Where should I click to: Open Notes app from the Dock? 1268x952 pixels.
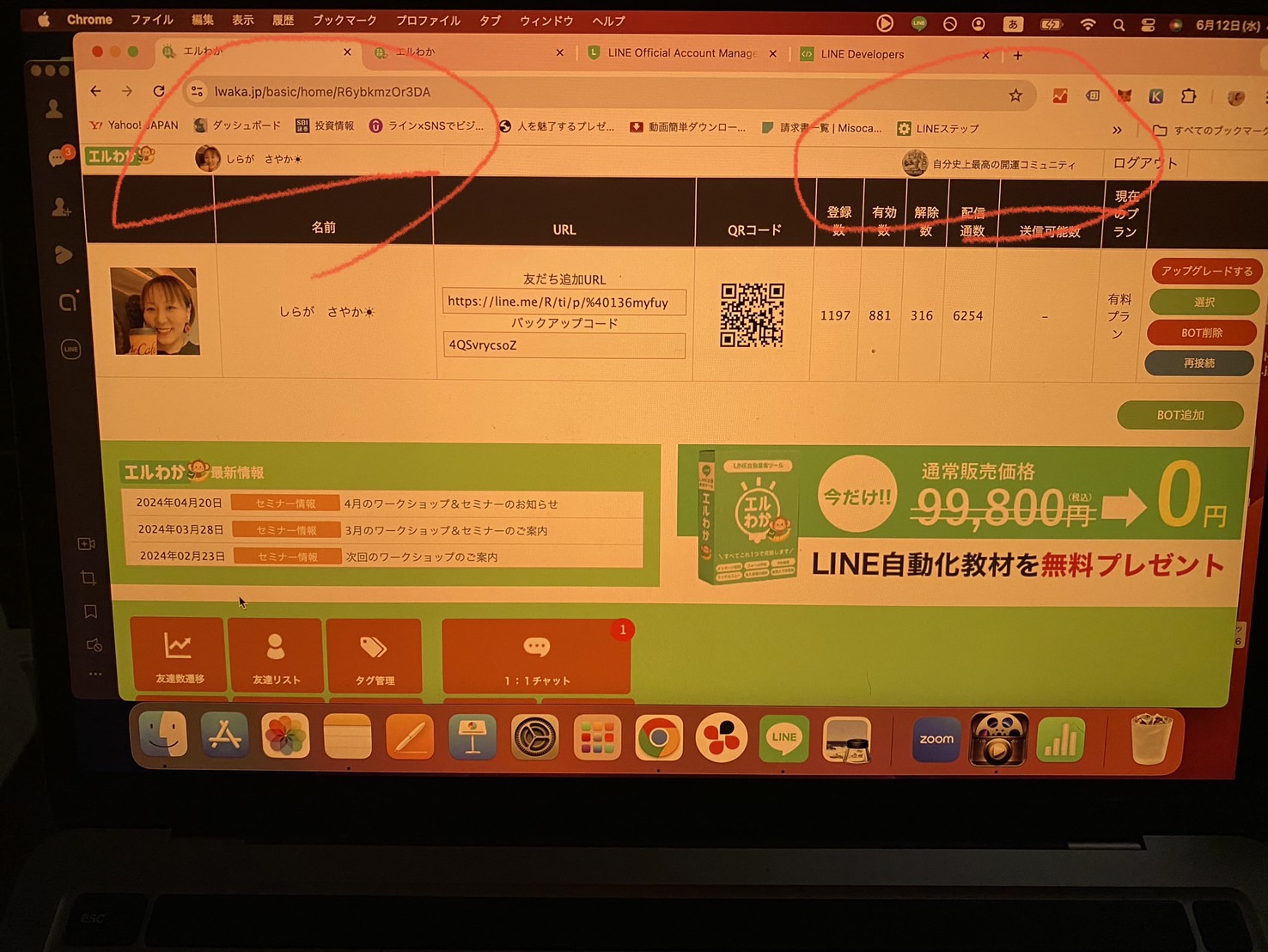click(x=347, y=737)
